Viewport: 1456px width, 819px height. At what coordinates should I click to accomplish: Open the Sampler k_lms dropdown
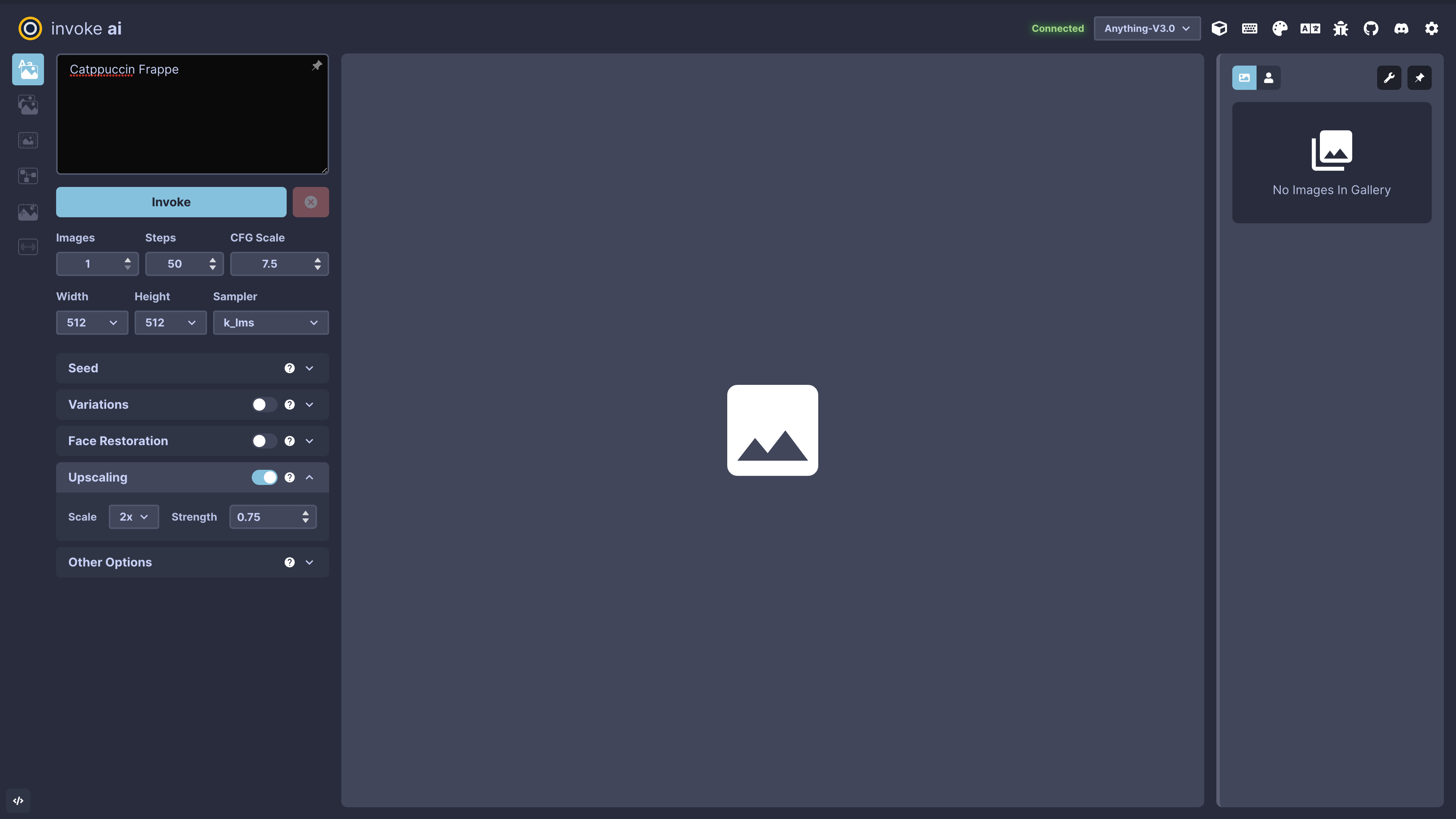pyautogui.click(x=271, y=323)
